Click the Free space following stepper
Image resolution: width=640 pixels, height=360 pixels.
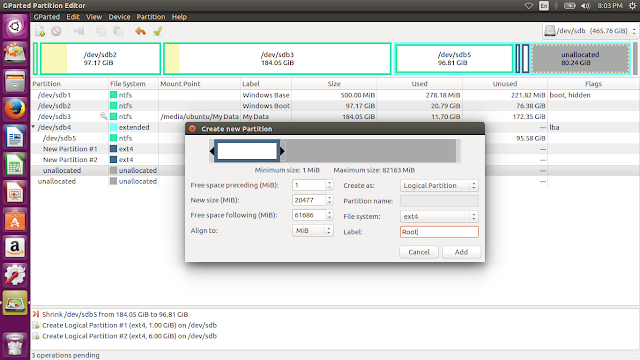[x=329, y=215]
